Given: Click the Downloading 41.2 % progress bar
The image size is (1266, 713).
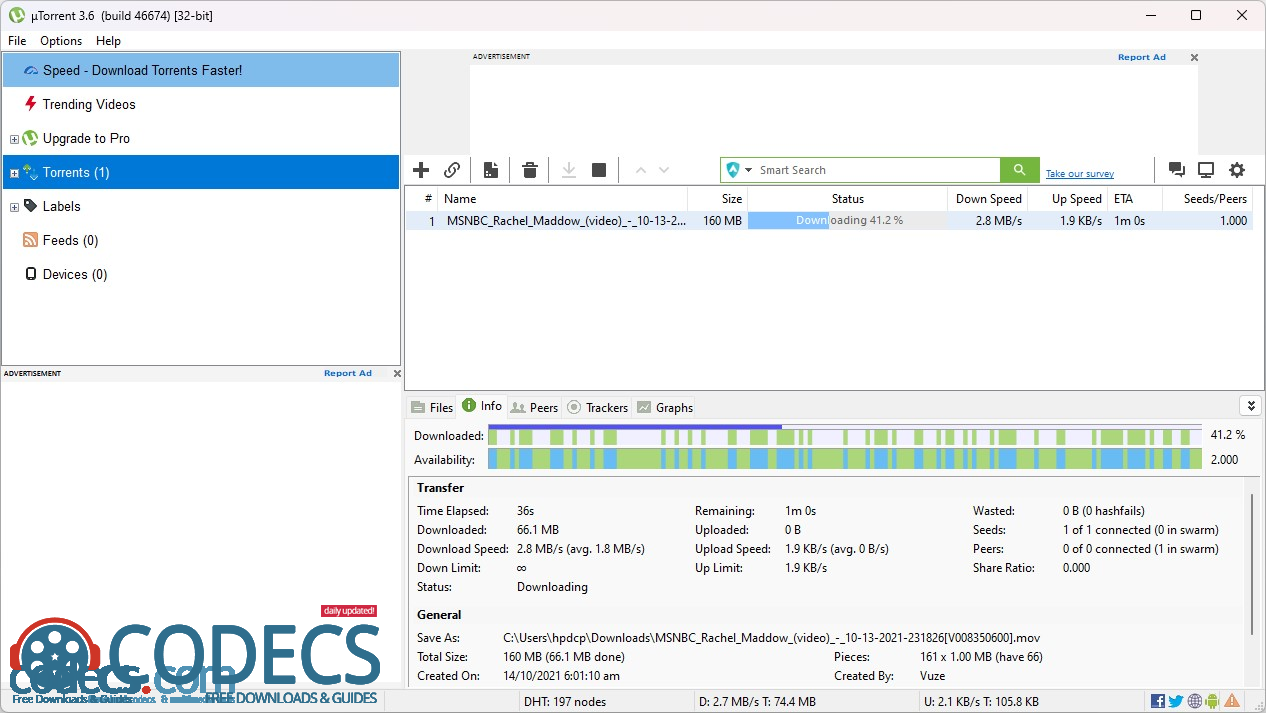Looking at the screenshot, I should pos(847,220).
